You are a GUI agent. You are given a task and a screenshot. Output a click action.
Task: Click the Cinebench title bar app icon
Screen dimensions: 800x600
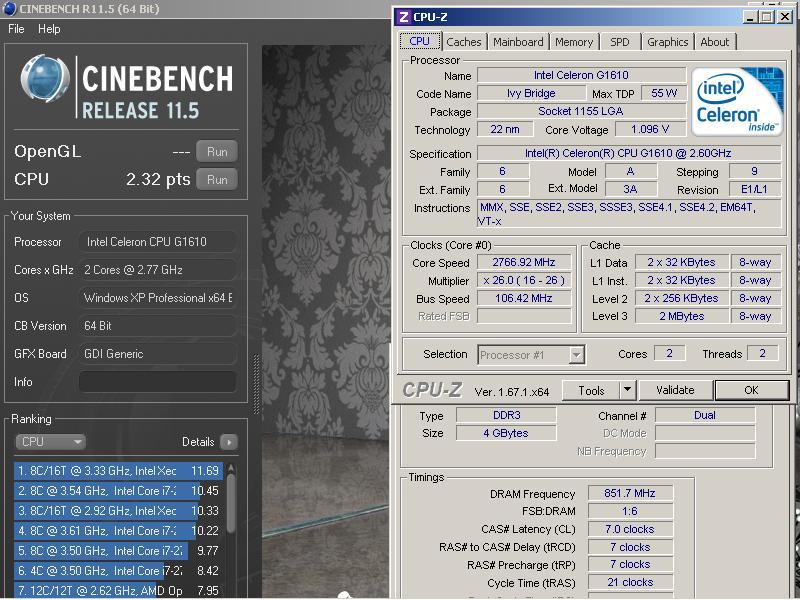[9, 9]
